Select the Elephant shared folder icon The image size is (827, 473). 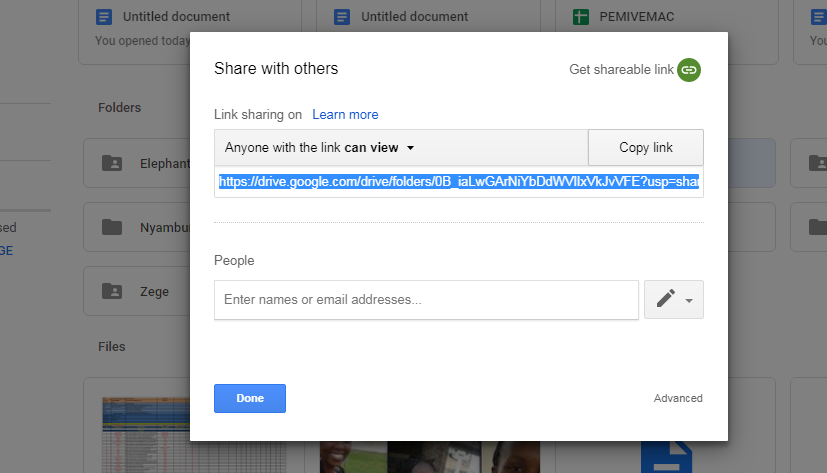(x=112, y=163)
